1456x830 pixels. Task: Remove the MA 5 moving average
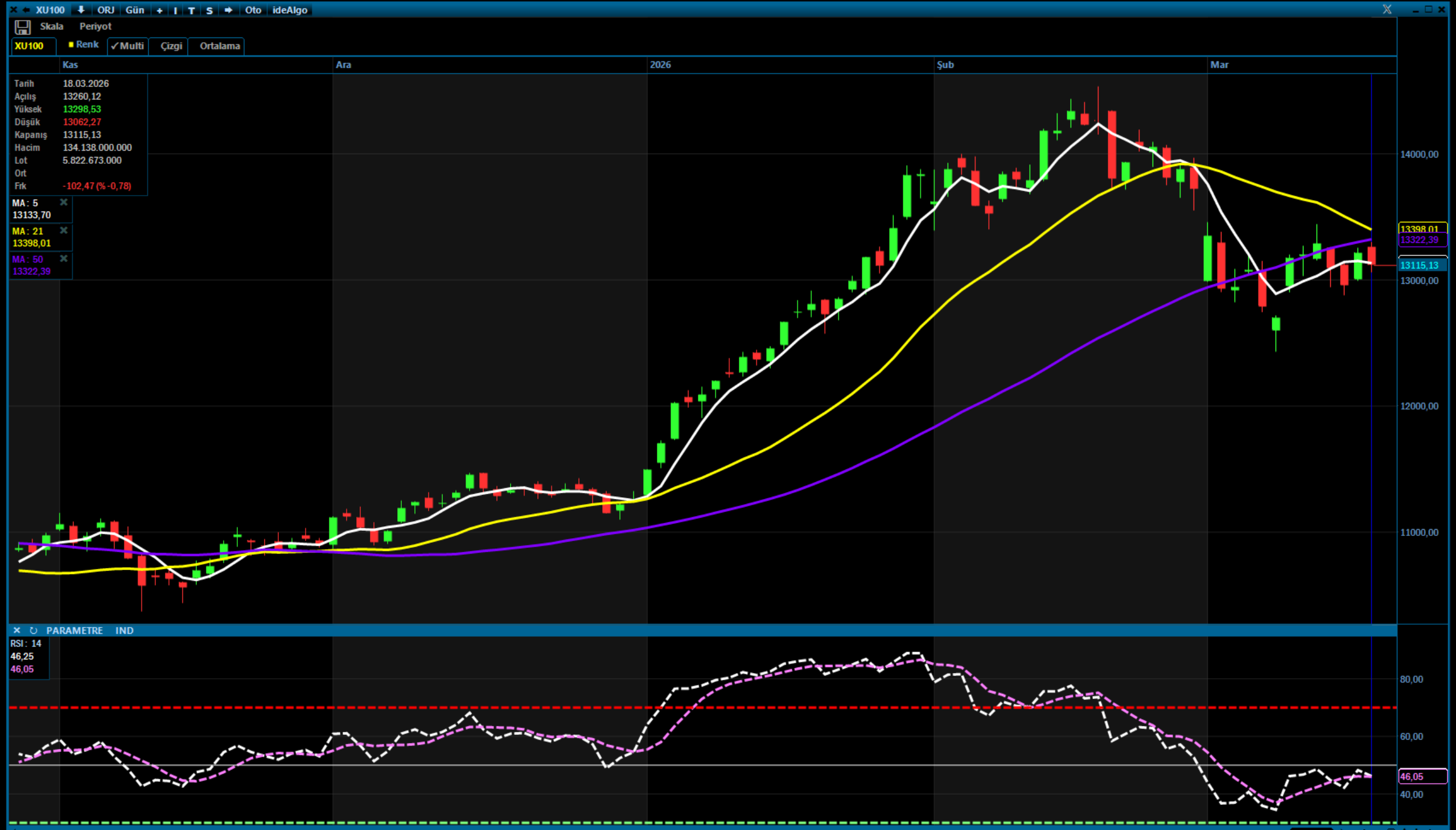tap(64, 203)
